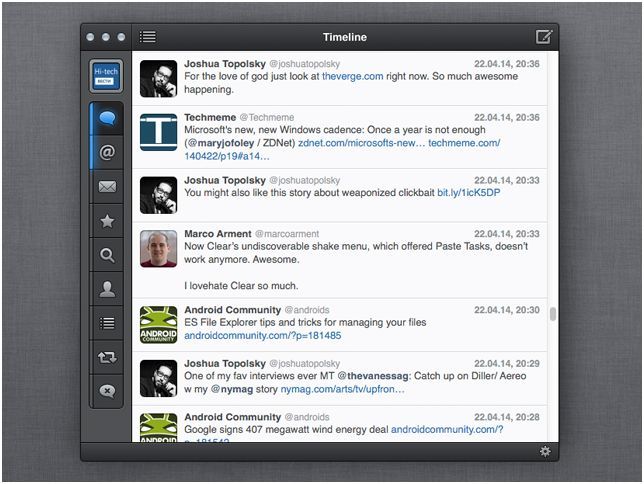Click the Techmeme avatar
Viewport: 644px width, 484px height.
(158, 133)
